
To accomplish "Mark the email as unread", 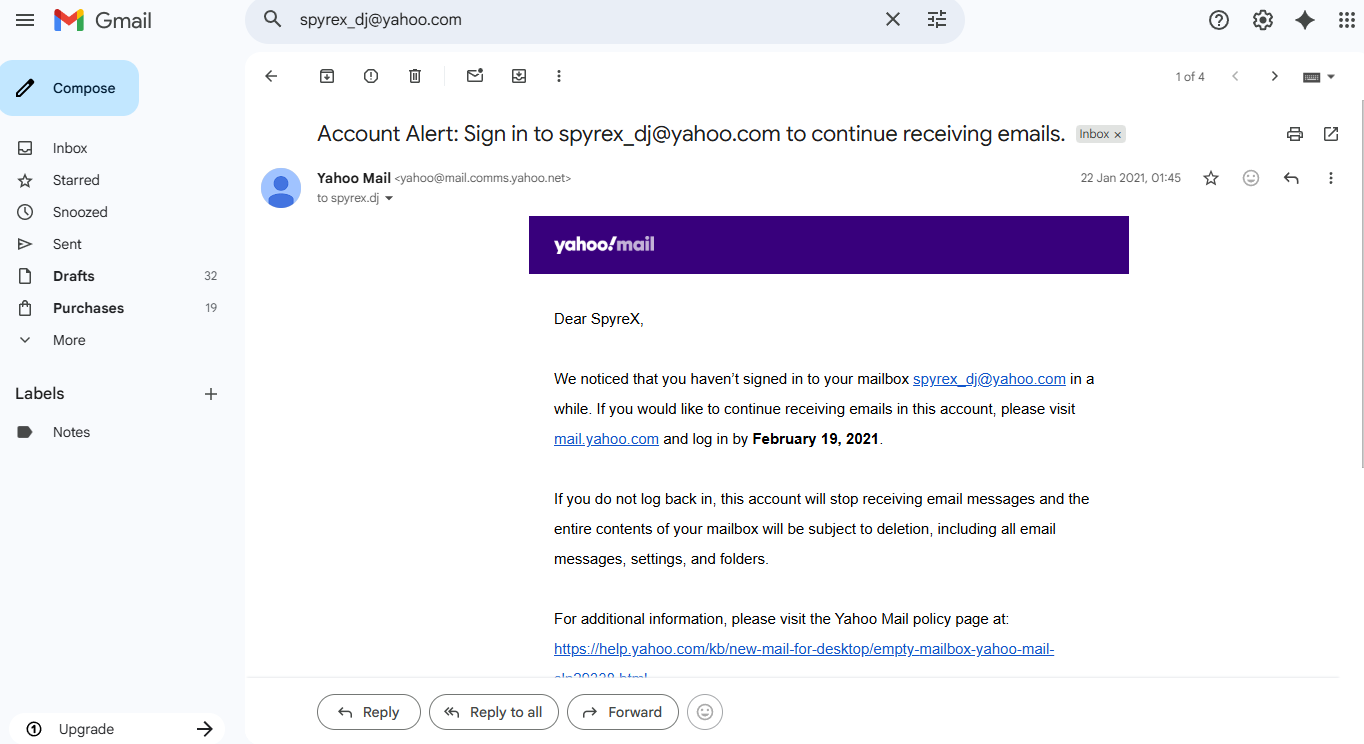I will [x=475, y=76].
